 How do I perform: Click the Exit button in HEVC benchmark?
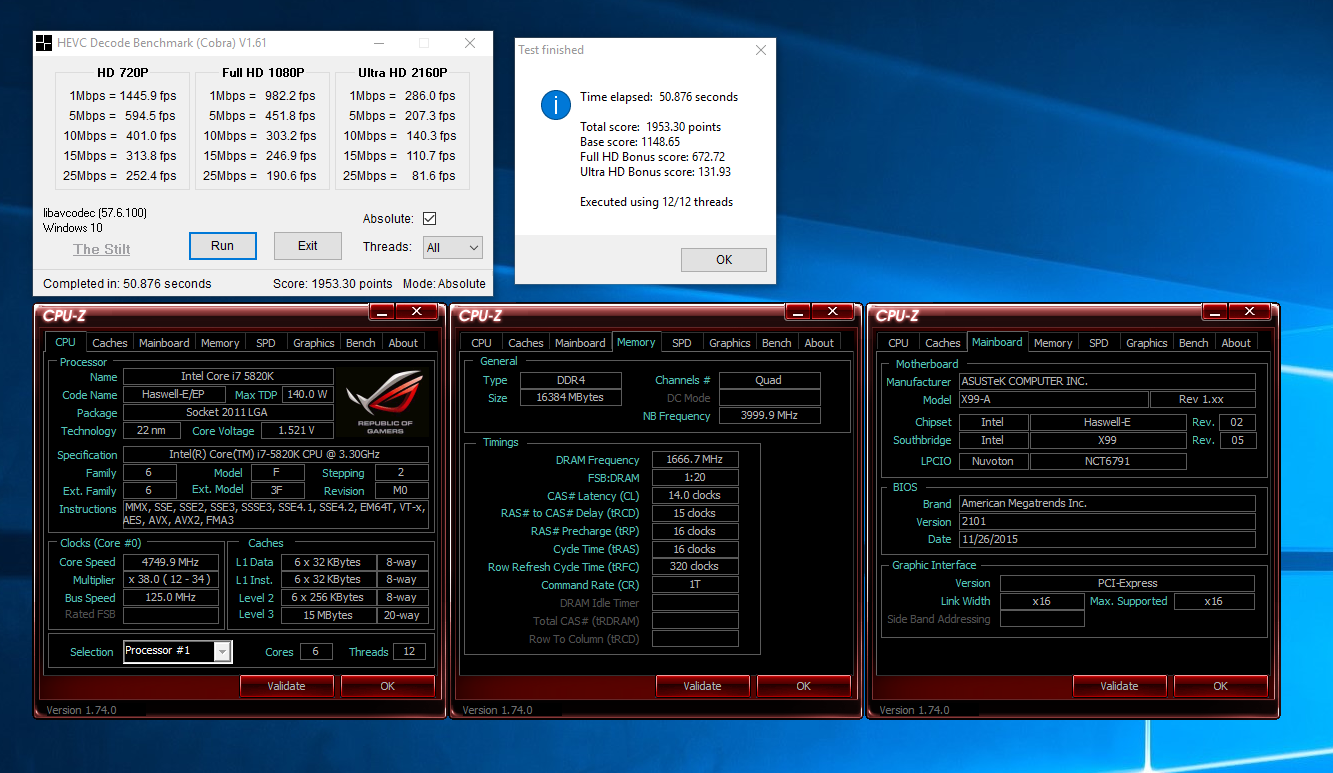(308, 246)
